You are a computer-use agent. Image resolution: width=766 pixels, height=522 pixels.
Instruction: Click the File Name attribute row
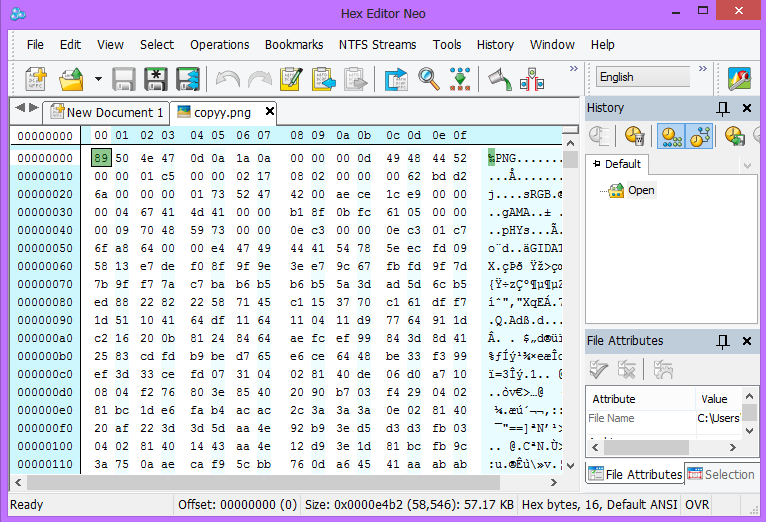(x=664, y=418)
